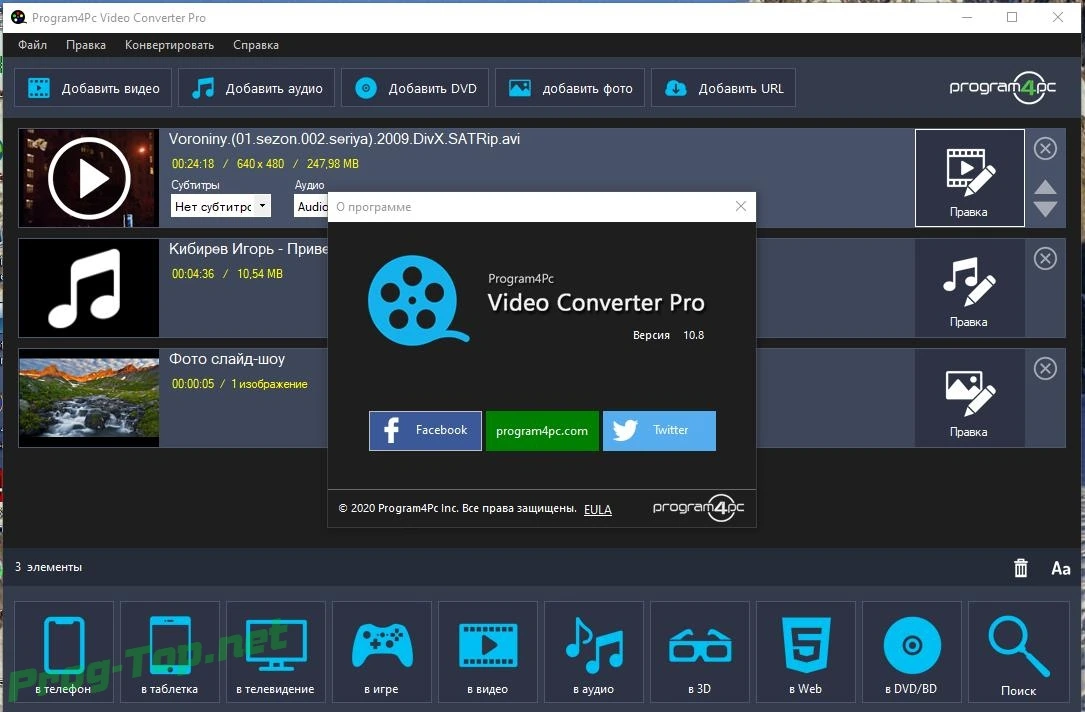
Task: Open the Правка menu in menu bar
Action: tap(86, 45)
